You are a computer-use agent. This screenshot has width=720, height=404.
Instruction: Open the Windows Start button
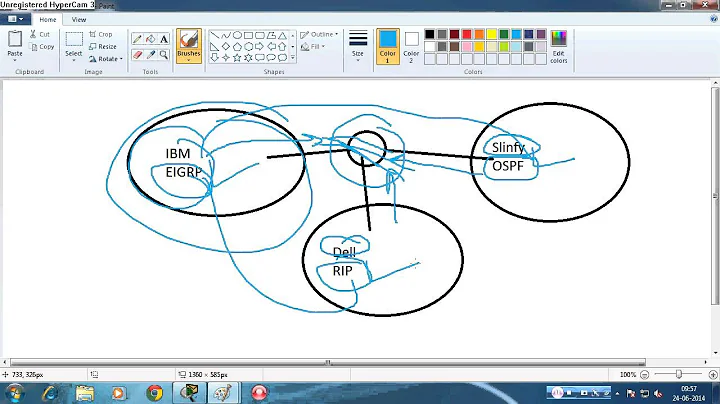point(15,393)
